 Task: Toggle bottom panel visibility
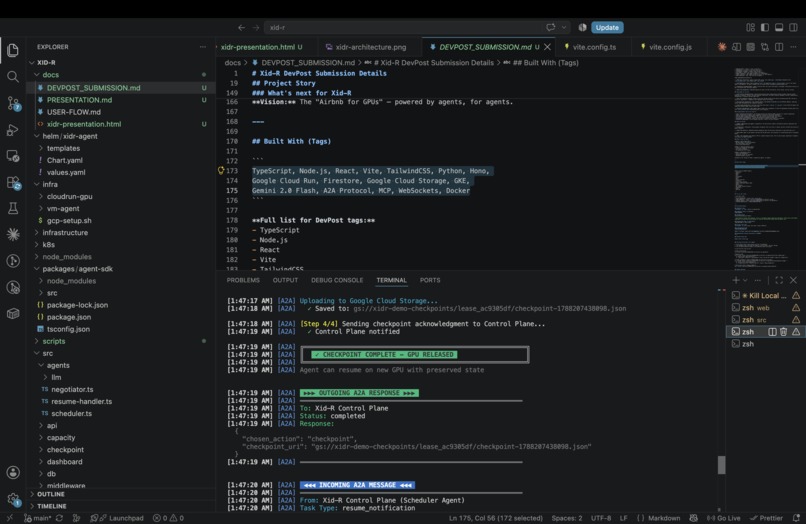pyautogui.click(x=779, y=27)
